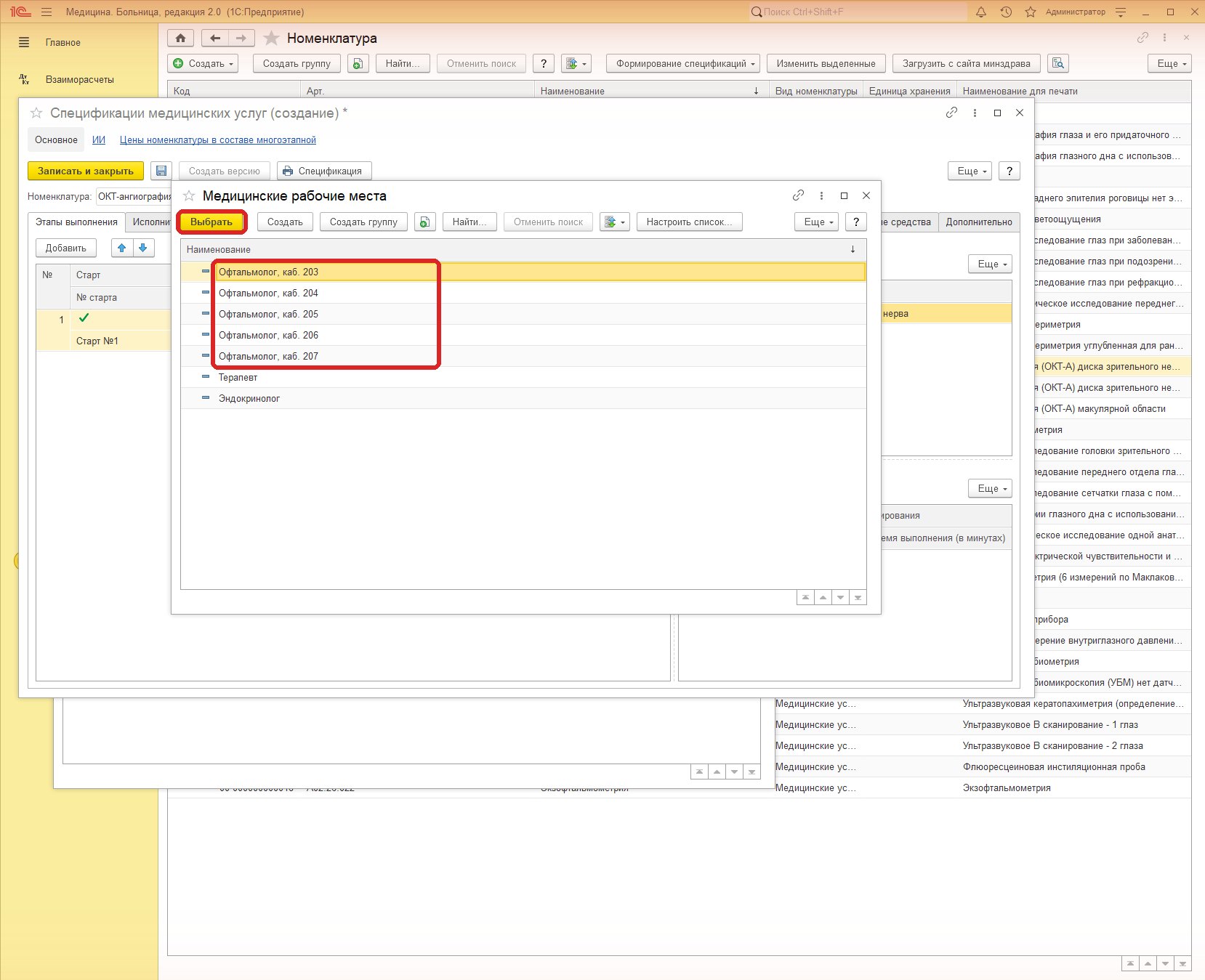Navigate back with the left arrow
This screenshot has height=980, width=1205.
(x=215, y=38)
